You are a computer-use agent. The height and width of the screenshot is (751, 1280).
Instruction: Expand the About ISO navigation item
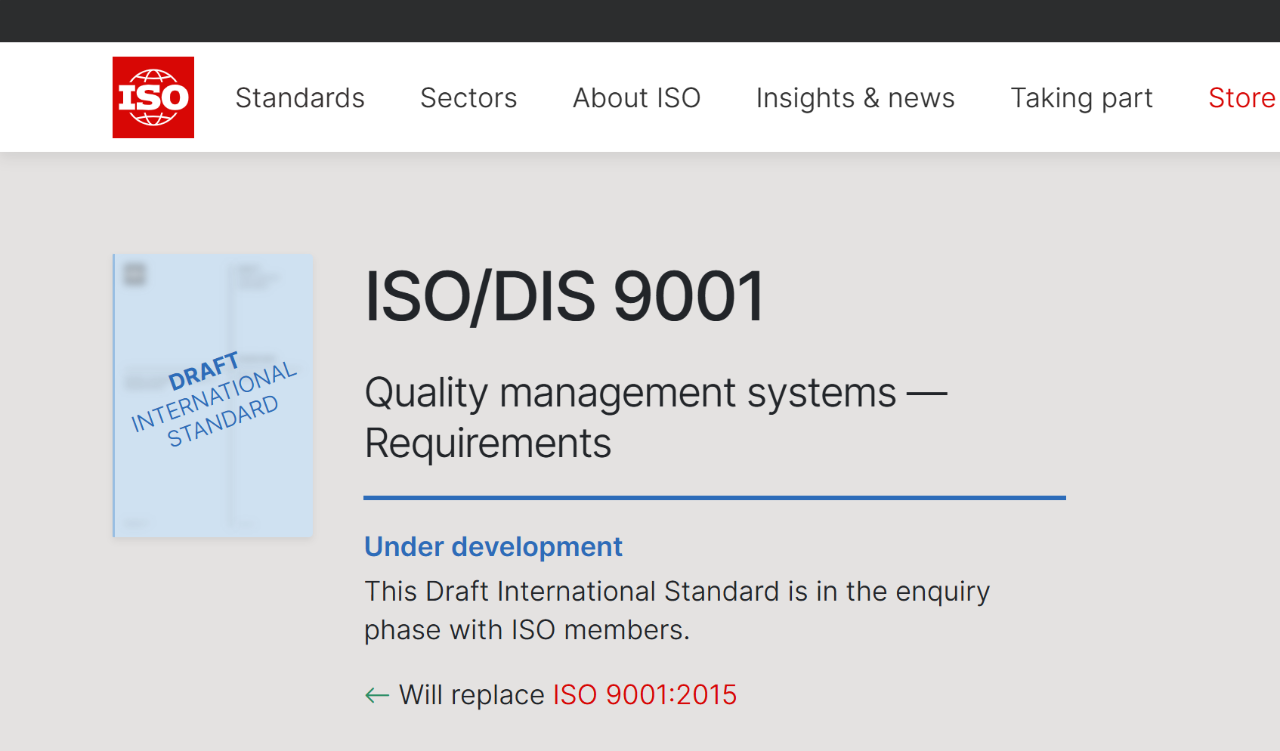tap(636, 98)
